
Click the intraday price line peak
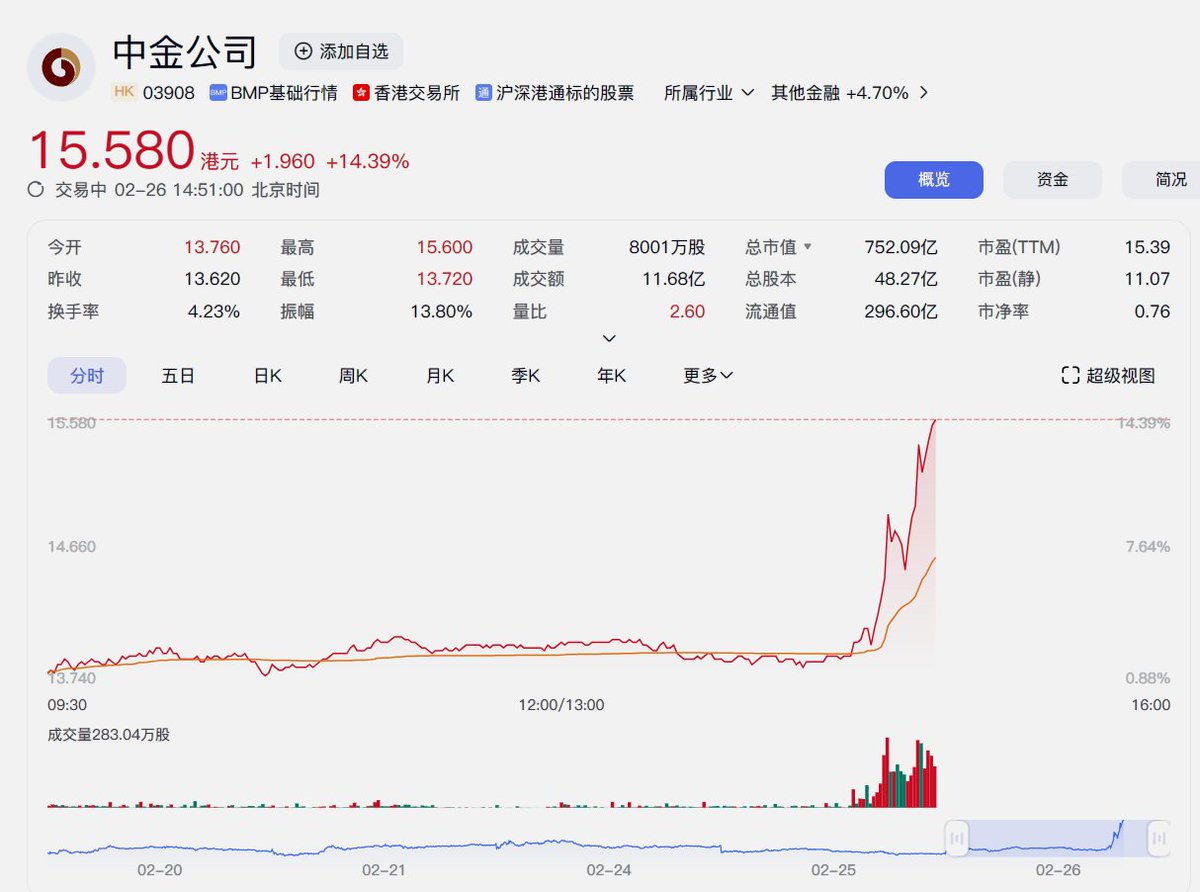934,422
